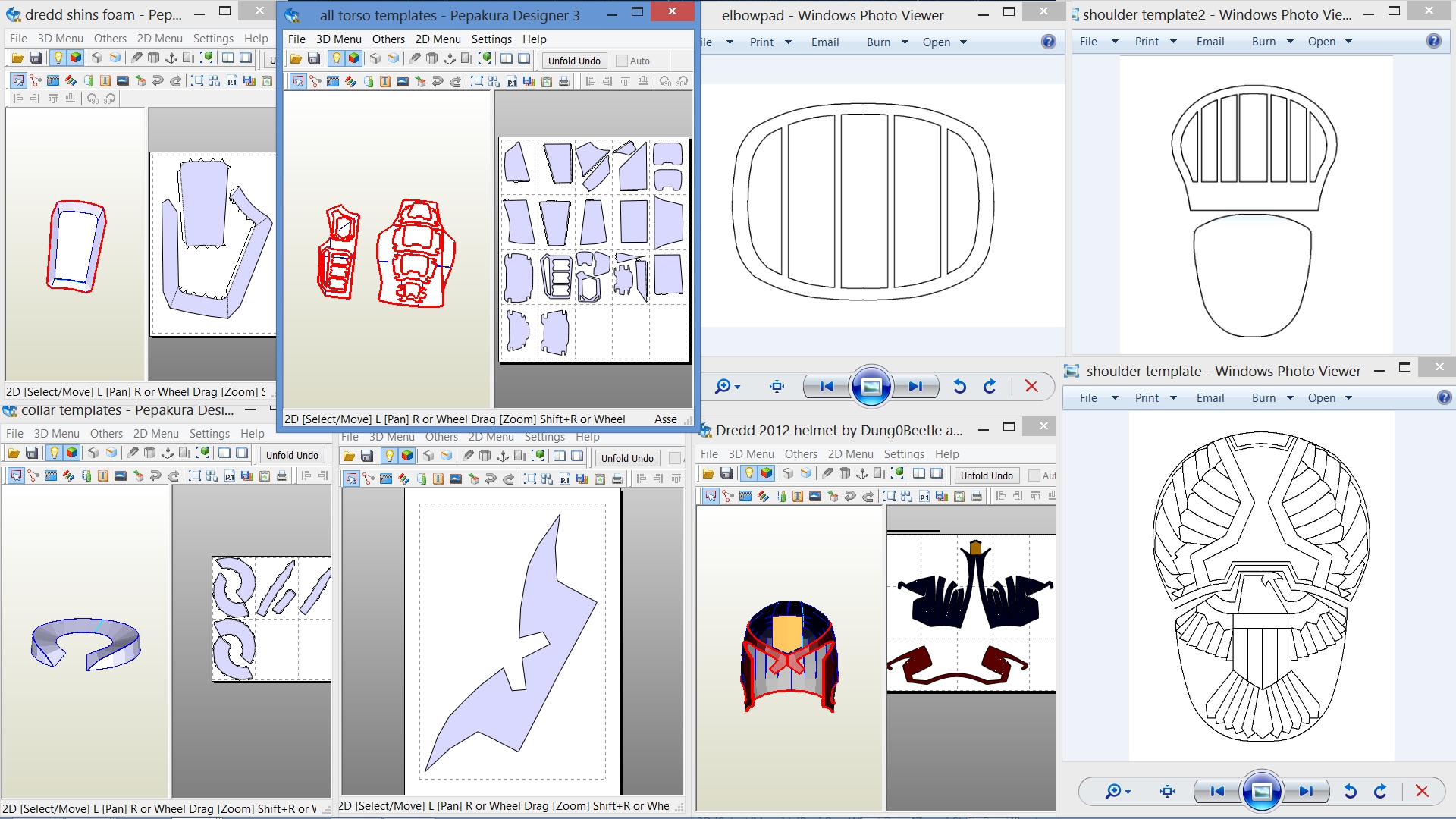The image size is (1456, 819).
Task: Click the align-left icon in all torso templates toolbar
Action: pos(591,81)
